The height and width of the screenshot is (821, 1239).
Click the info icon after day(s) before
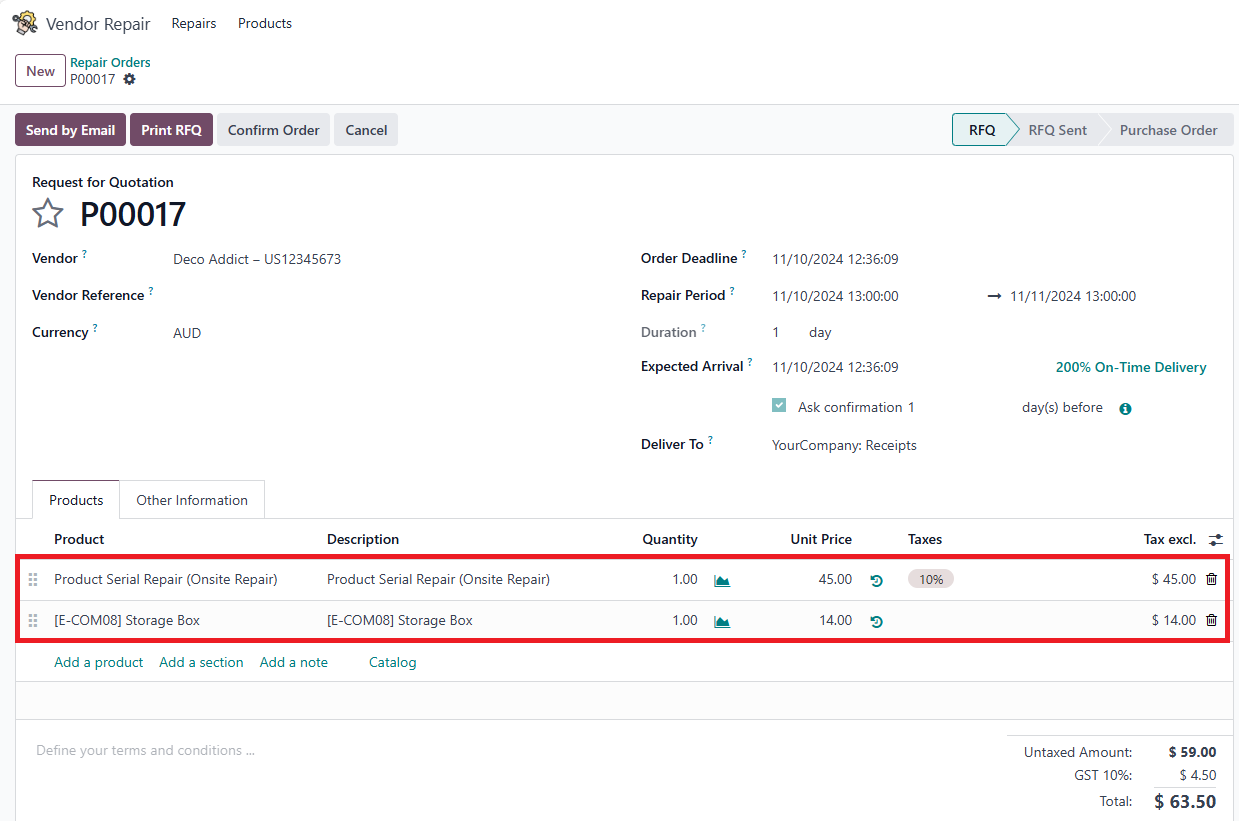pyautogui.click(x=1125, y=409)
